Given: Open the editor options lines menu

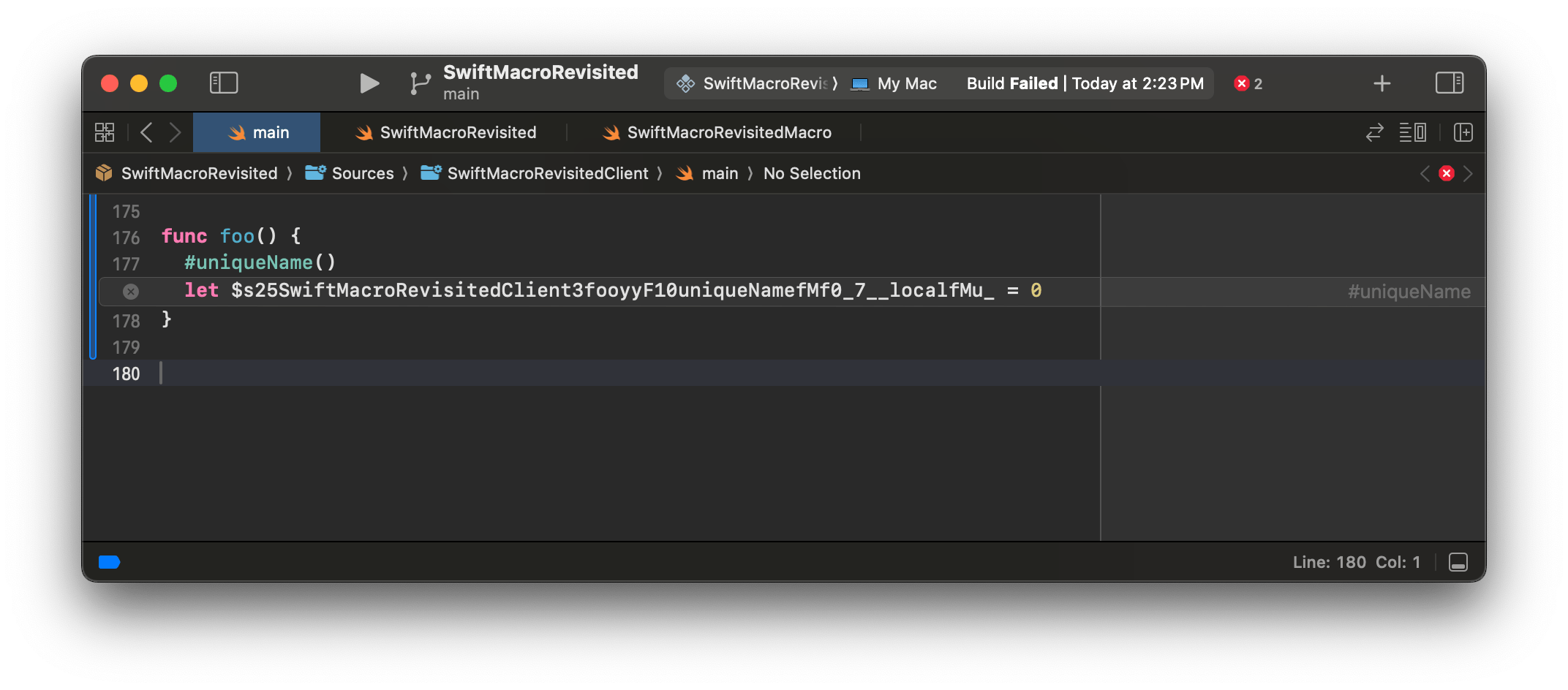Looking at the screenshot, I should 1412,132.
